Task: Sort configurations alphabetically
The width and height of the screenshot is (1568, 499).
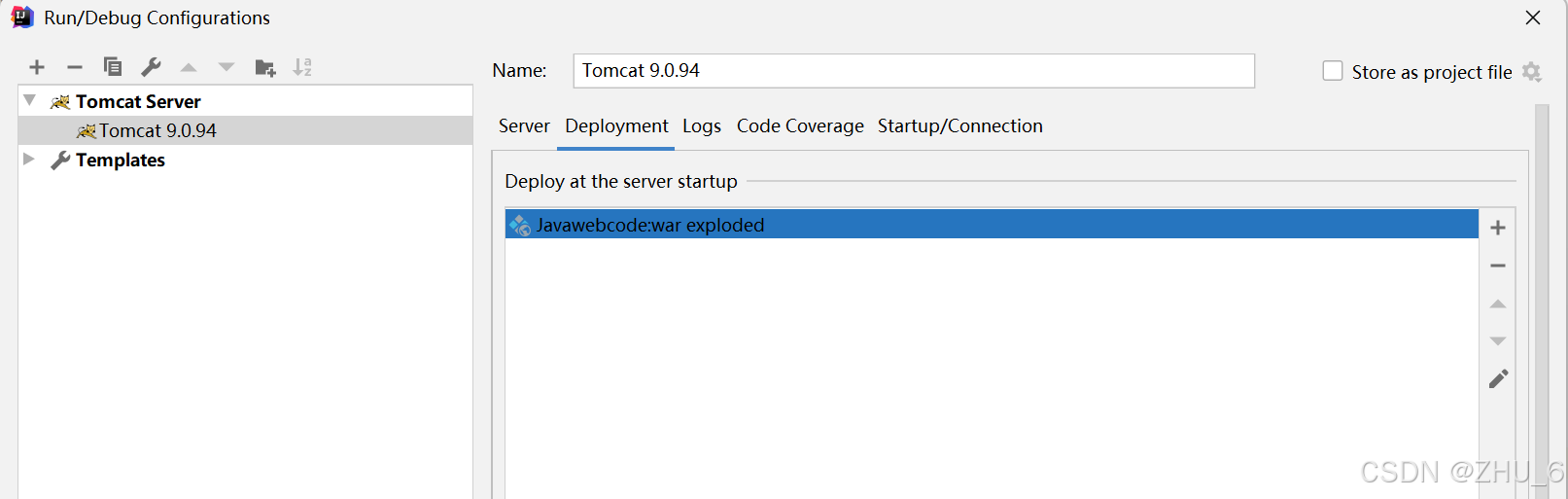Action: point(302,67)
